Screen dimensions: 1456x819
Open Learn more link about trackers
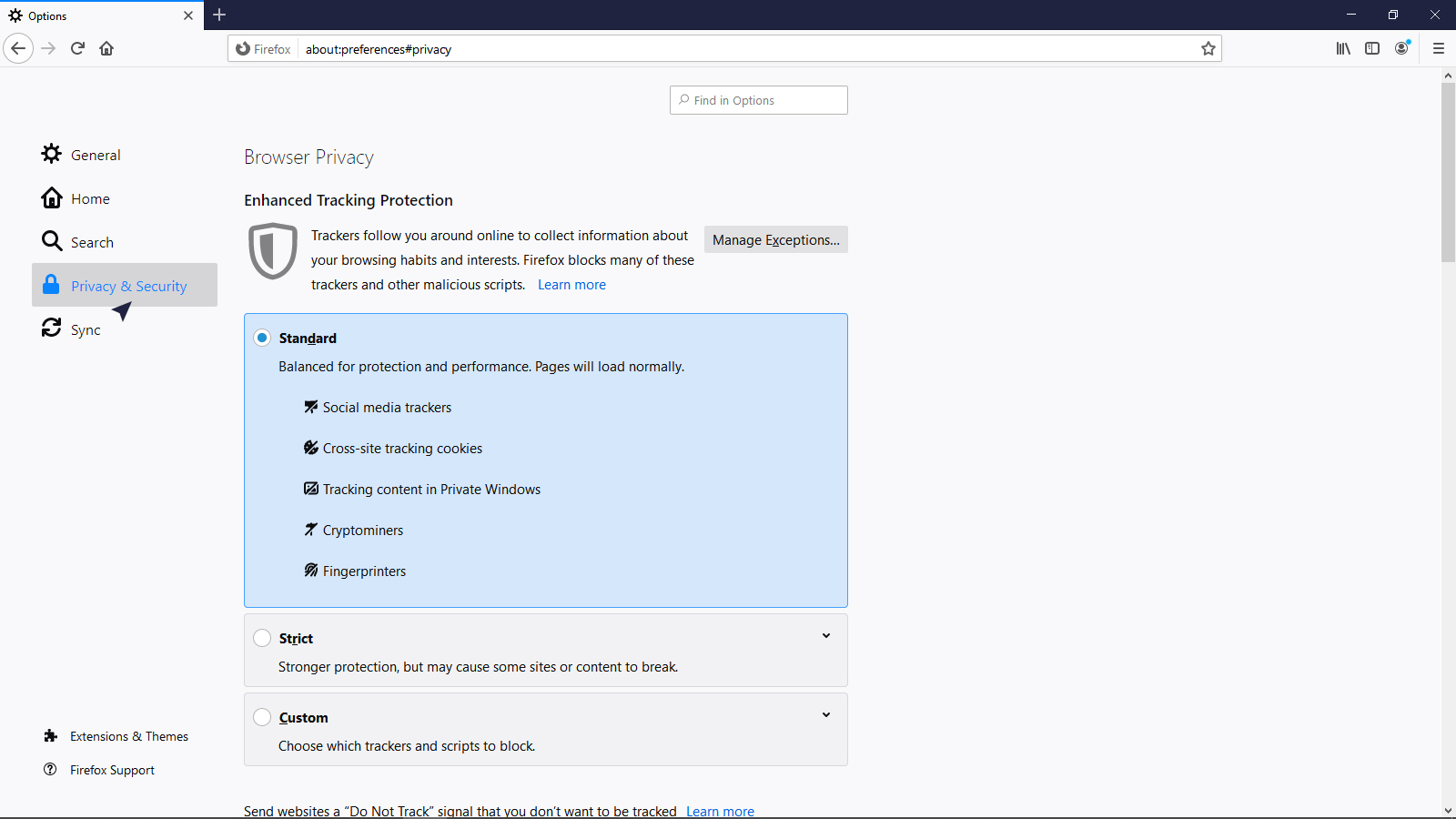[571, 285]
